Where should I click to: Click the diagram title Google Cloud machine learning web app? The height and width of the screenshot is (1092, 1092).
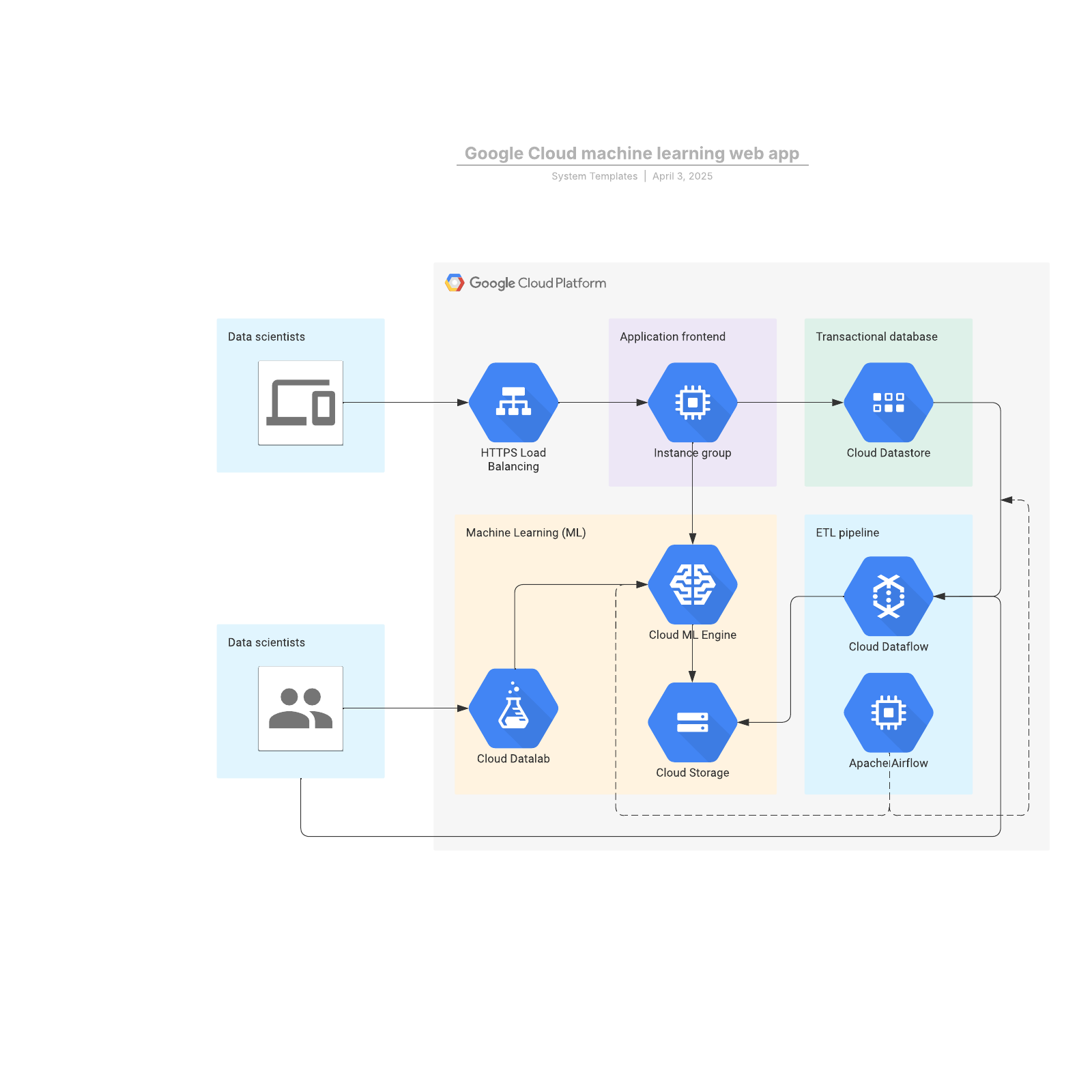tap(632, 153)
